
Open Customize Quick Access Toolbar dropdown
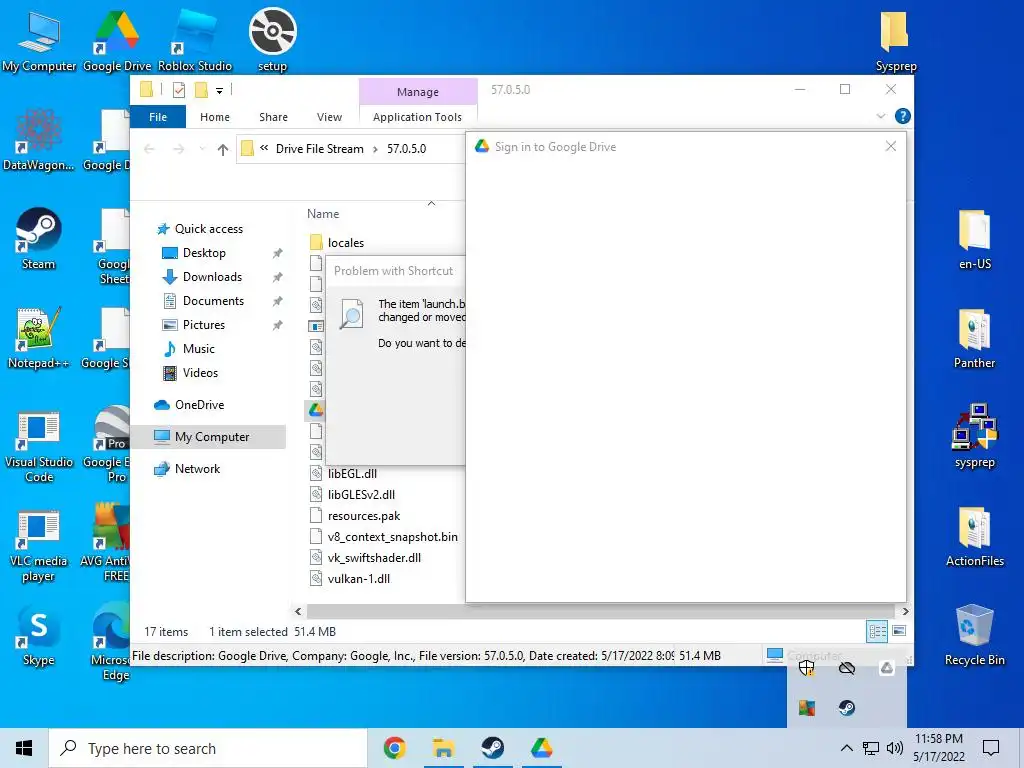coord(219,90)
